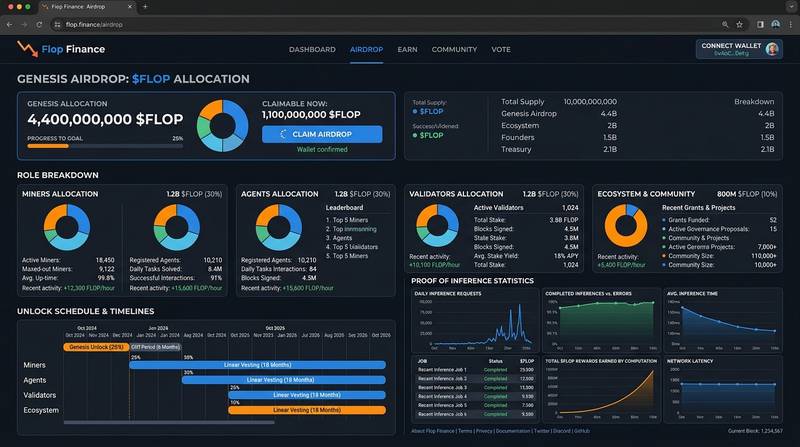Select the green $FLOP legend entry
800x447 pixels.
click(428, 135)
